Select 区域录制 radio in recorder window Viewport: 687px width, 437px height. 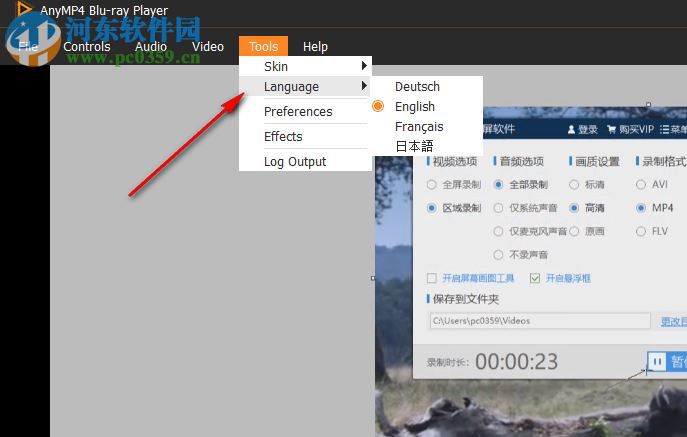click(x=432, y=208)
